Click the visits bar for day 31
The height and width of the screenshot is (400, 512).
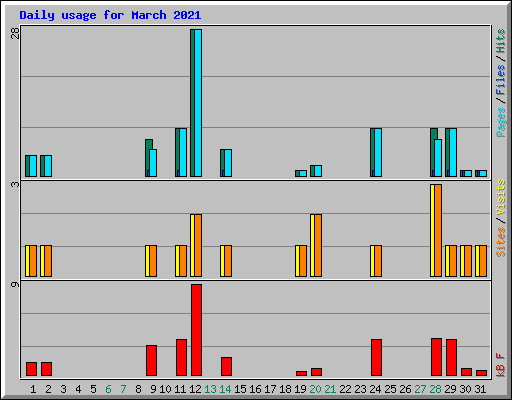click(x=477, y=261)
